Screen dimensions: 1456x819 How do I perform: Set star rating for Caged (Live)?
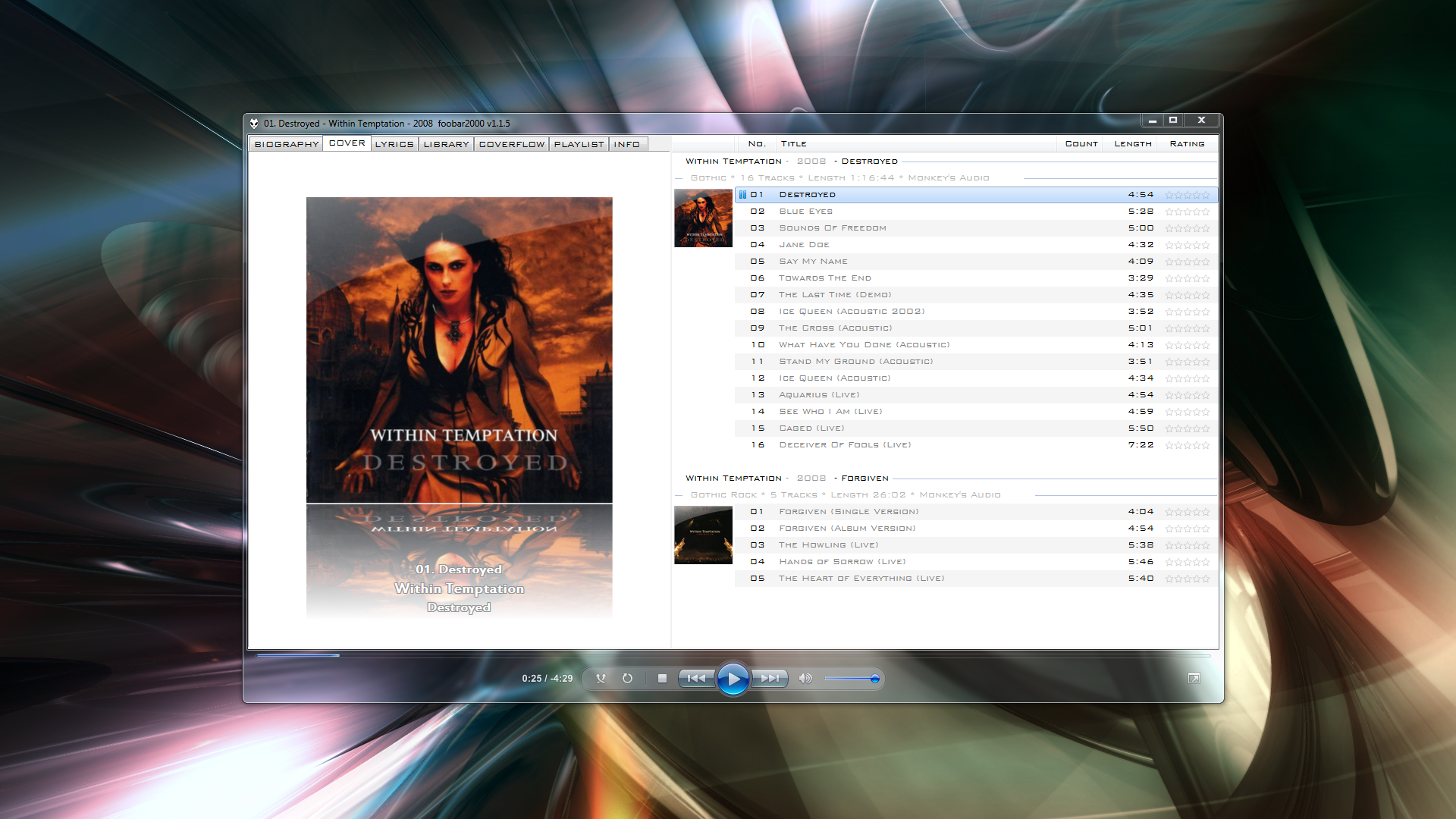pos(1188,428)
